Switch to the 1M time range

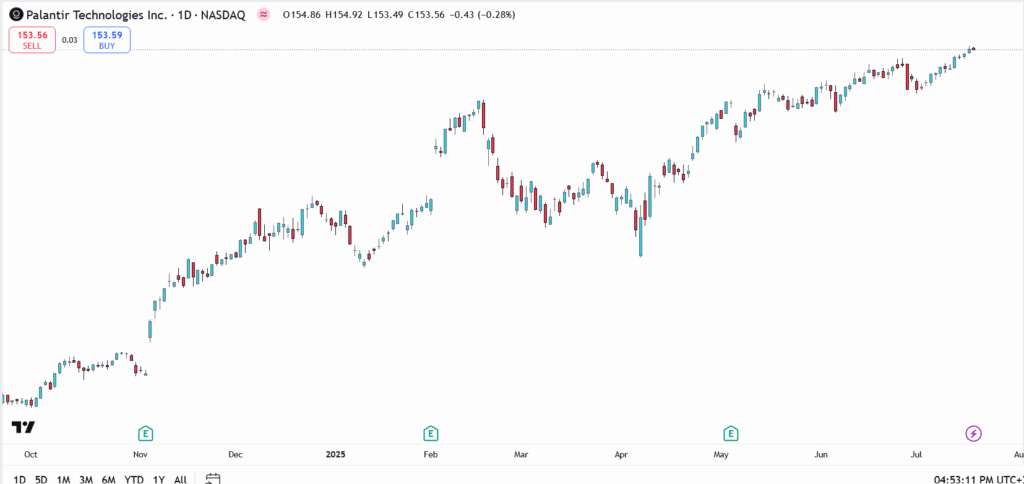coord(63,479)
